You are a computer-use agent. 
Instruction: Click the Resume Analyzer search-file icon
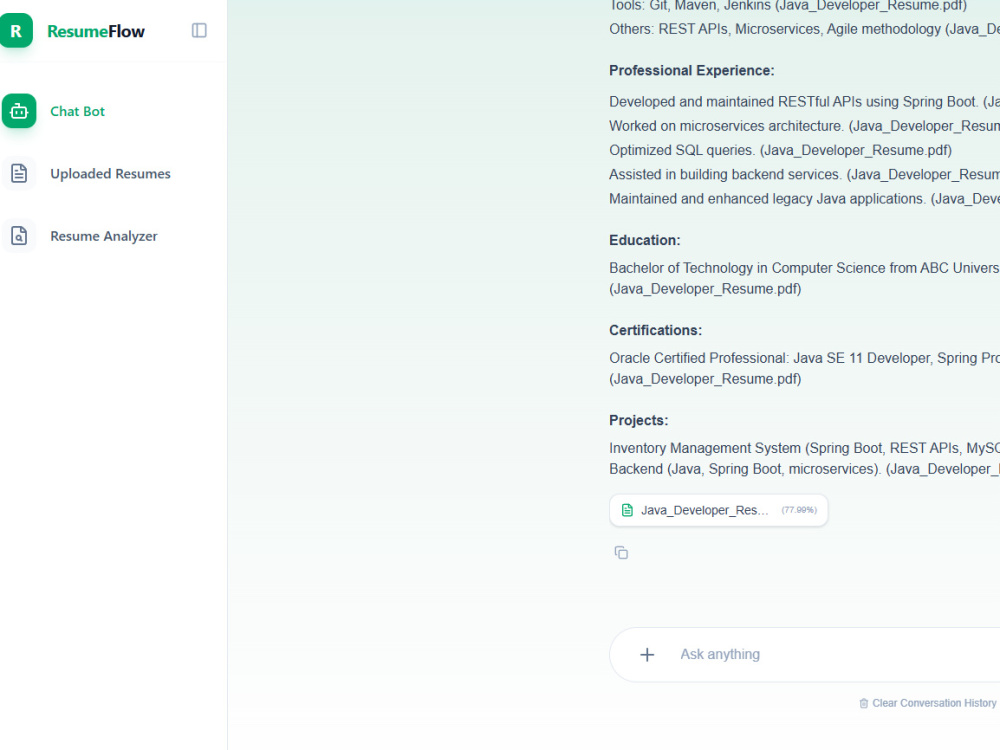(x=19, y=236)
